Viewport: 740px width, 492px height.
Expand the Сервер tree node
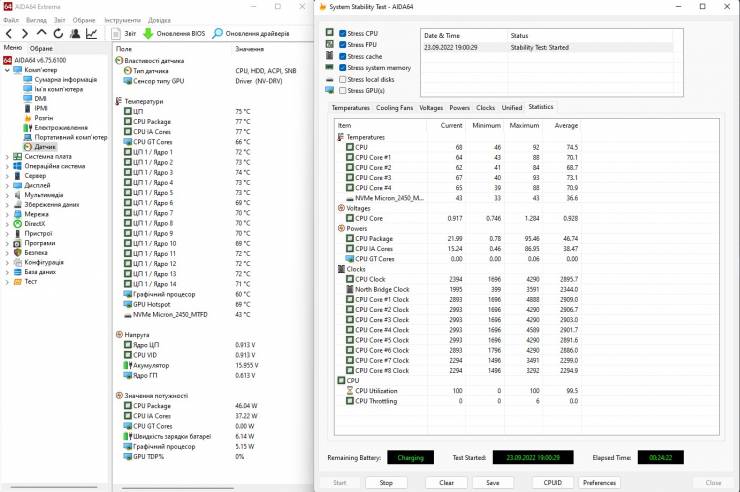pos(7,175)
